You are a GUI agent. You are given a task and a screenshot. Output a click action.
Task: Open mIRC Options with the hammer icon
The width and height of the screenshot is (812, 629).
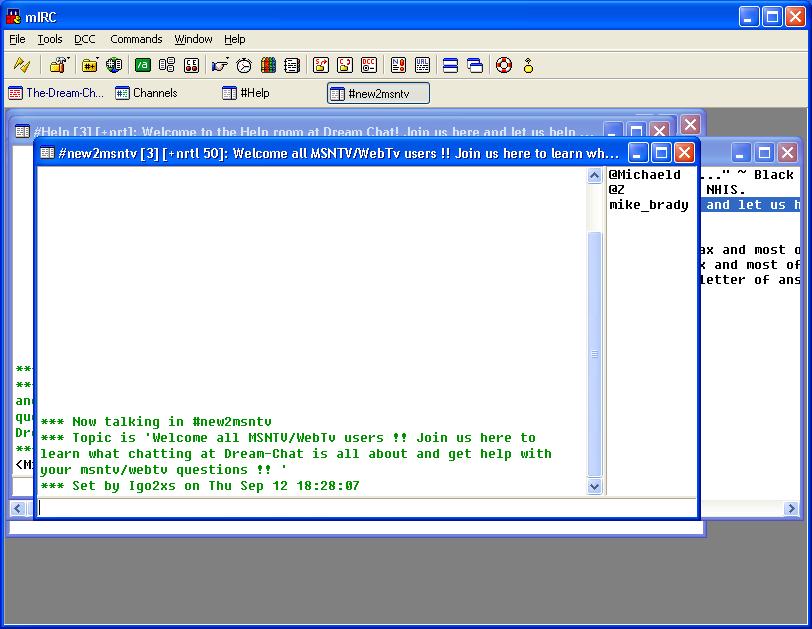coord(59,65)
